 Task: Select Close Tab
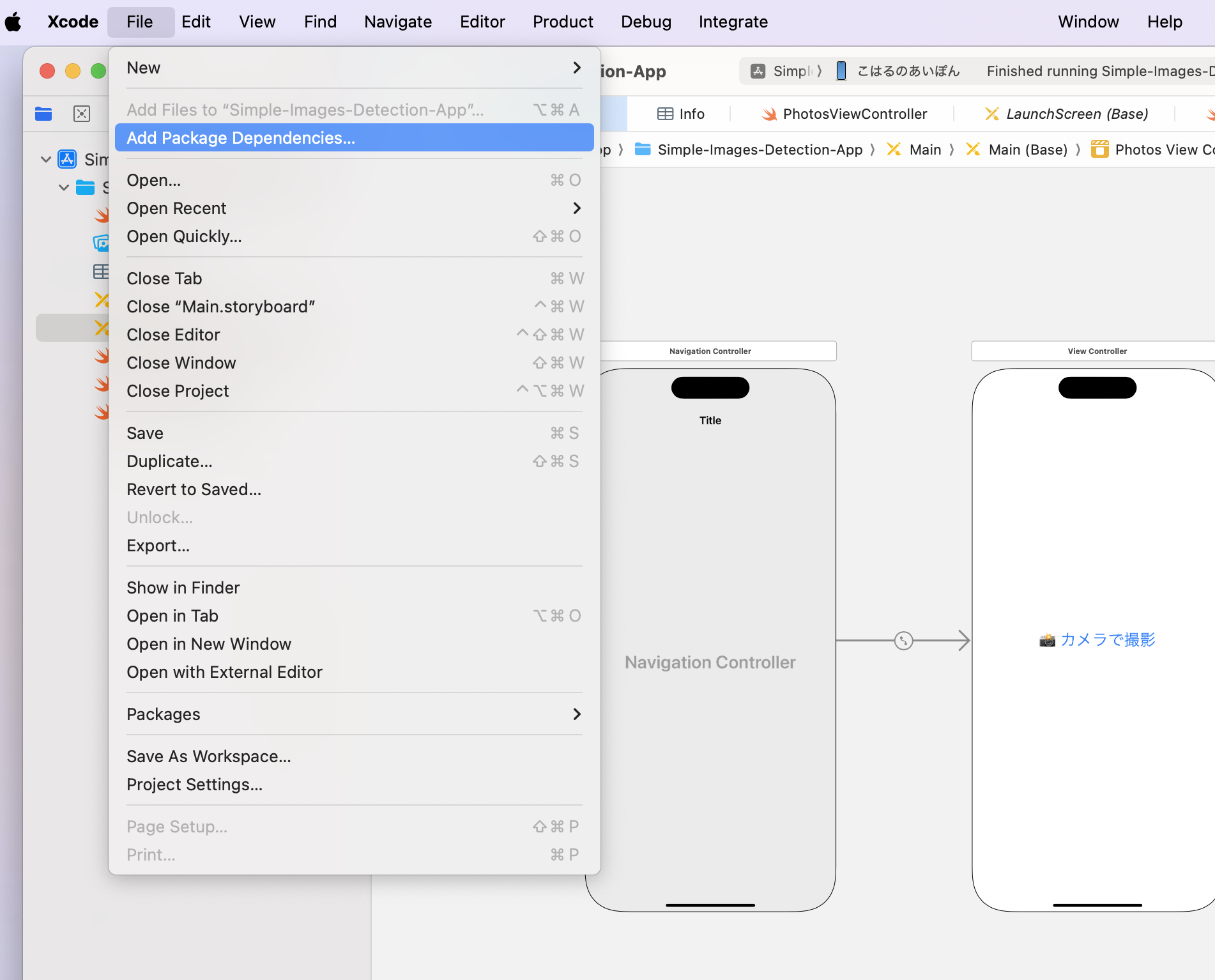coord(355,279)
